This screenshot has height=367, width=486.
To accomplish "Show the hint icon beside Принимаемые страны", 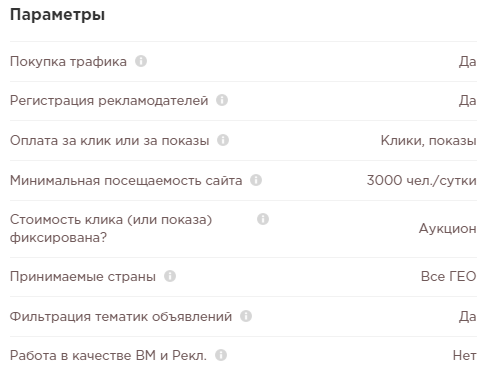I will [x=170, y=276].
